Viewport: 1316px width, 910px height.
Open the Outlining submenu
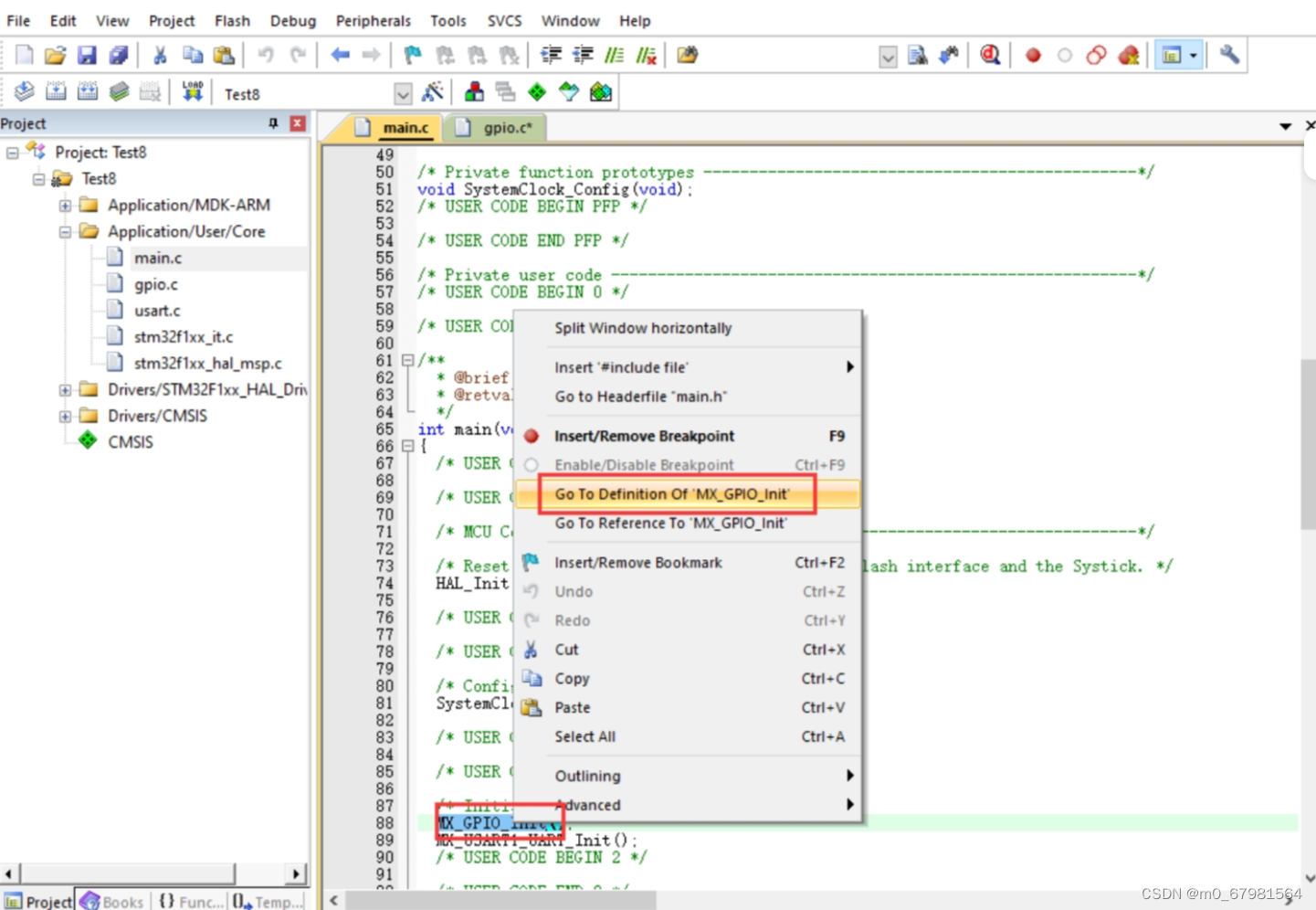click(x=688, y=776)
